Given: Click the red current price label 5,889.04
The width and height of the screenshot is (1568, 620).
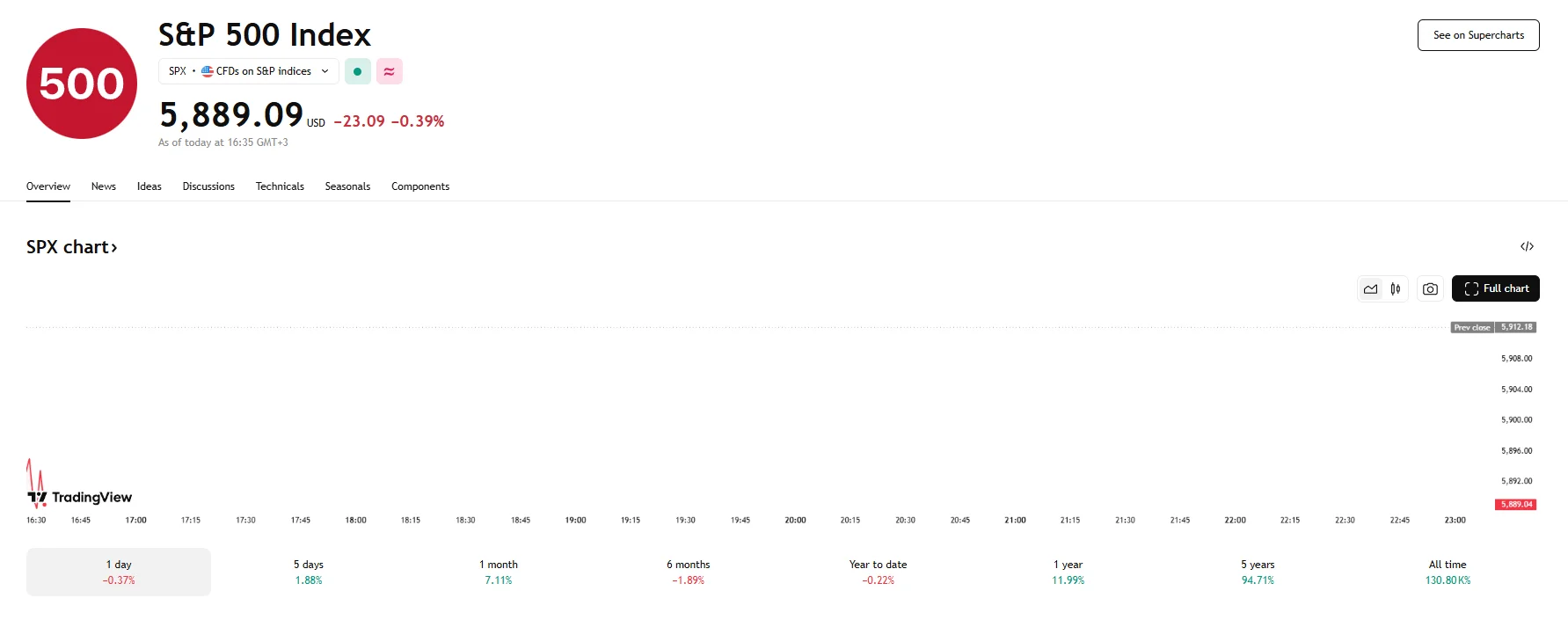Looking at the screenshot, I should click(x=1514, y=504).
